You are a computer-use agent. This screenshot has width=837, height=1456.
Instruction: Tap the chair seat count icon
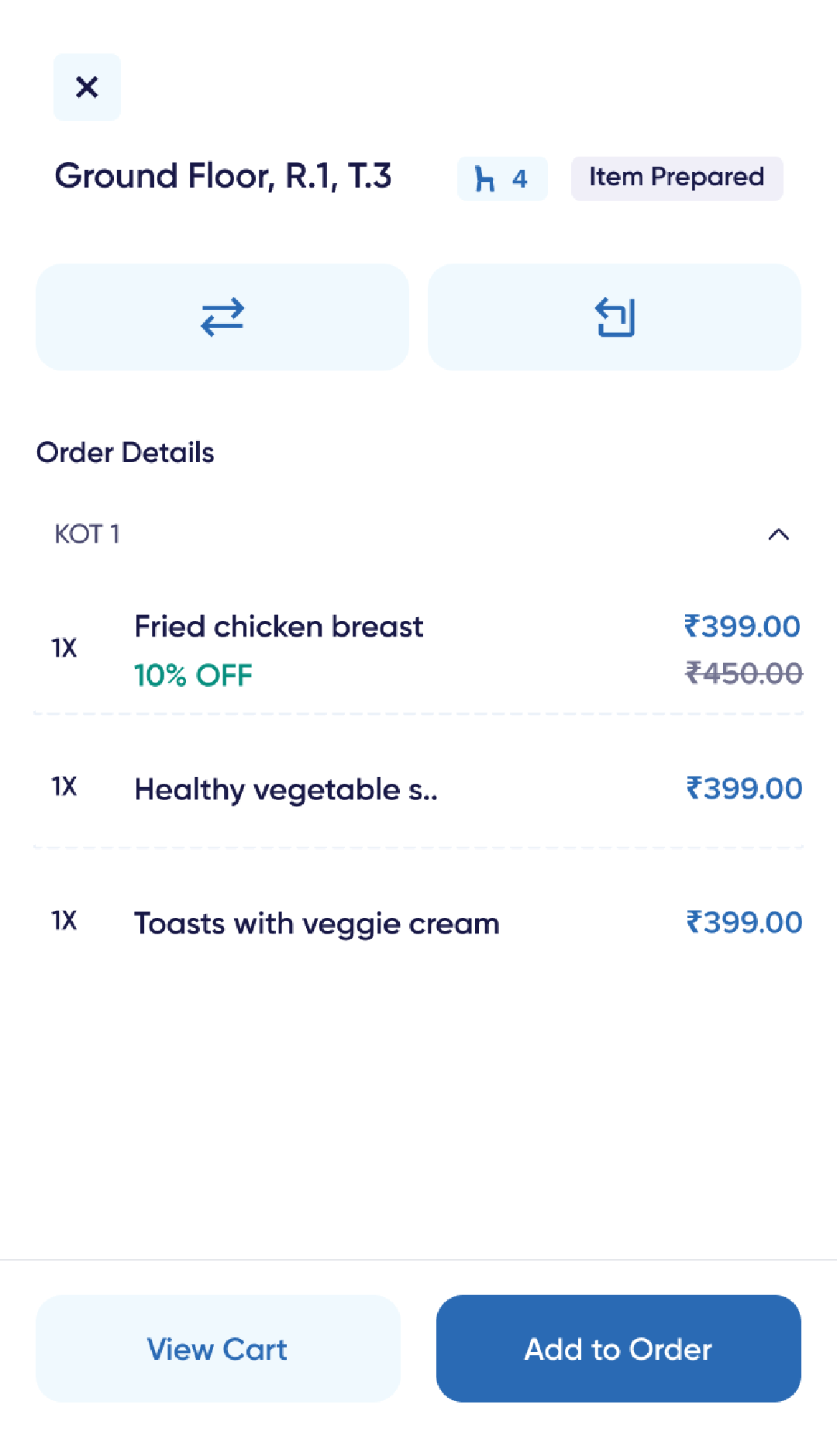tap(485, 179)
